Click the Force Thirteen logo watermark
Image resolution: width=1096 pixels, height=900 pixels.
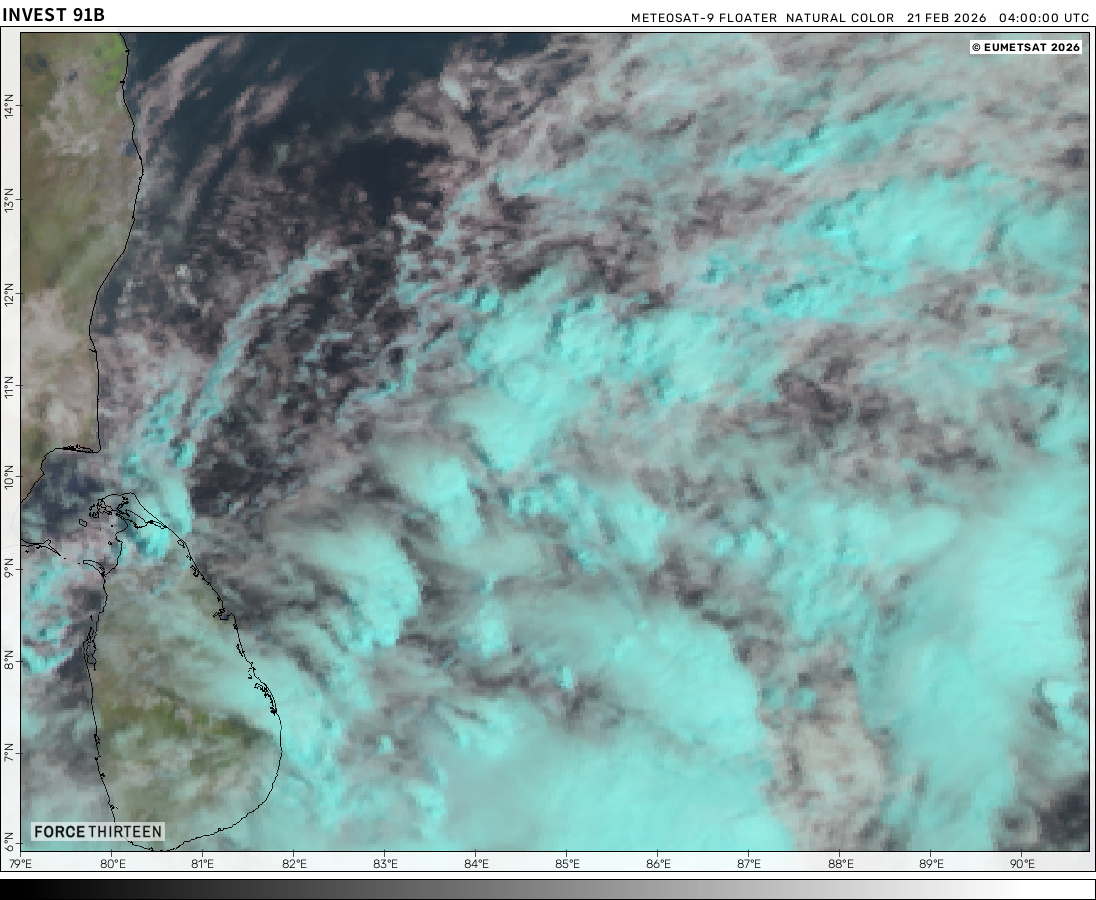coord(97,832)
